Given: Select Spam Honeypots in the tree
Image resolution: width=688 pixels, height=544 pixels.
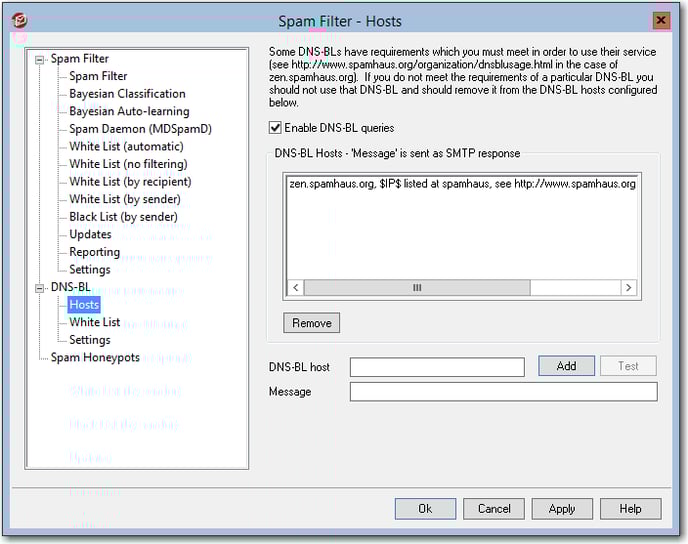Looking at the screenshot, I should [95, 357].
